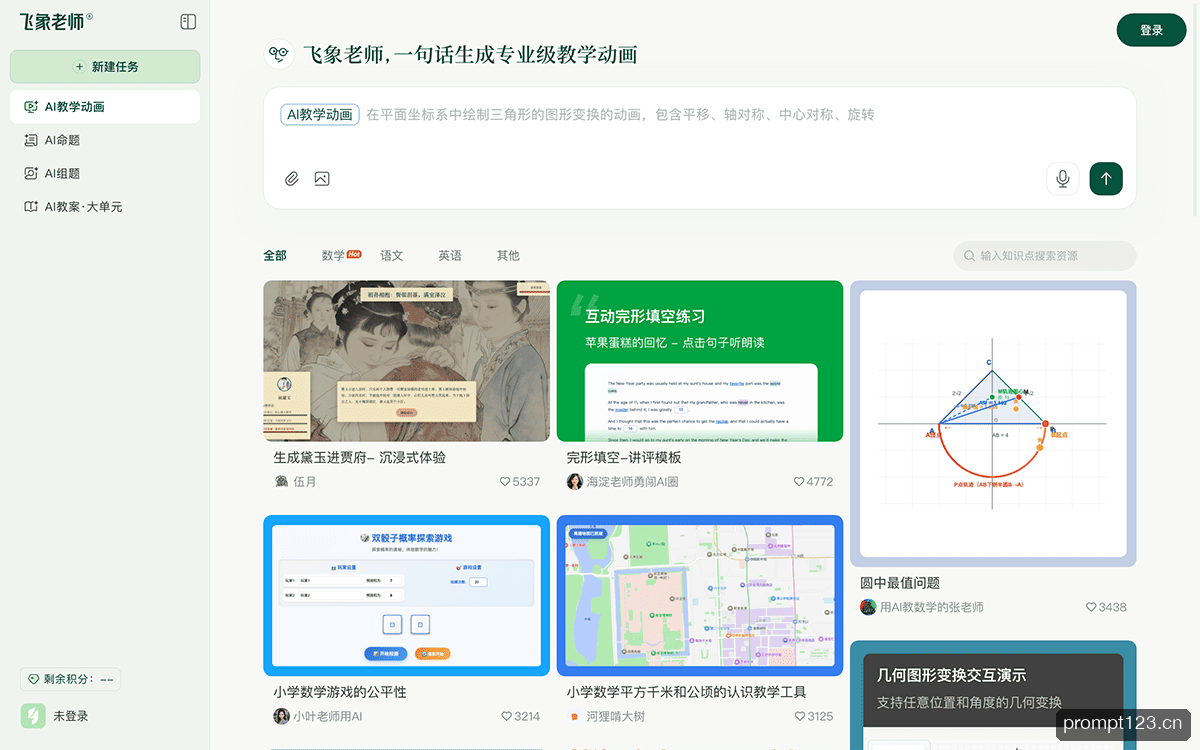The width and height of the screenshot is (1200, 750).
Task: Open the AI组题 sidebar item
Action: point(105,173)
